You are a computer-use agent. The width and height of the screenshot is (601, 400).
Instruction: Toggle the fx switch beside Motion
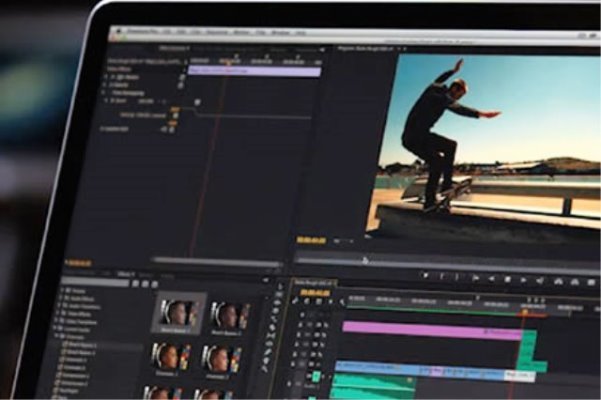point(113,77)
